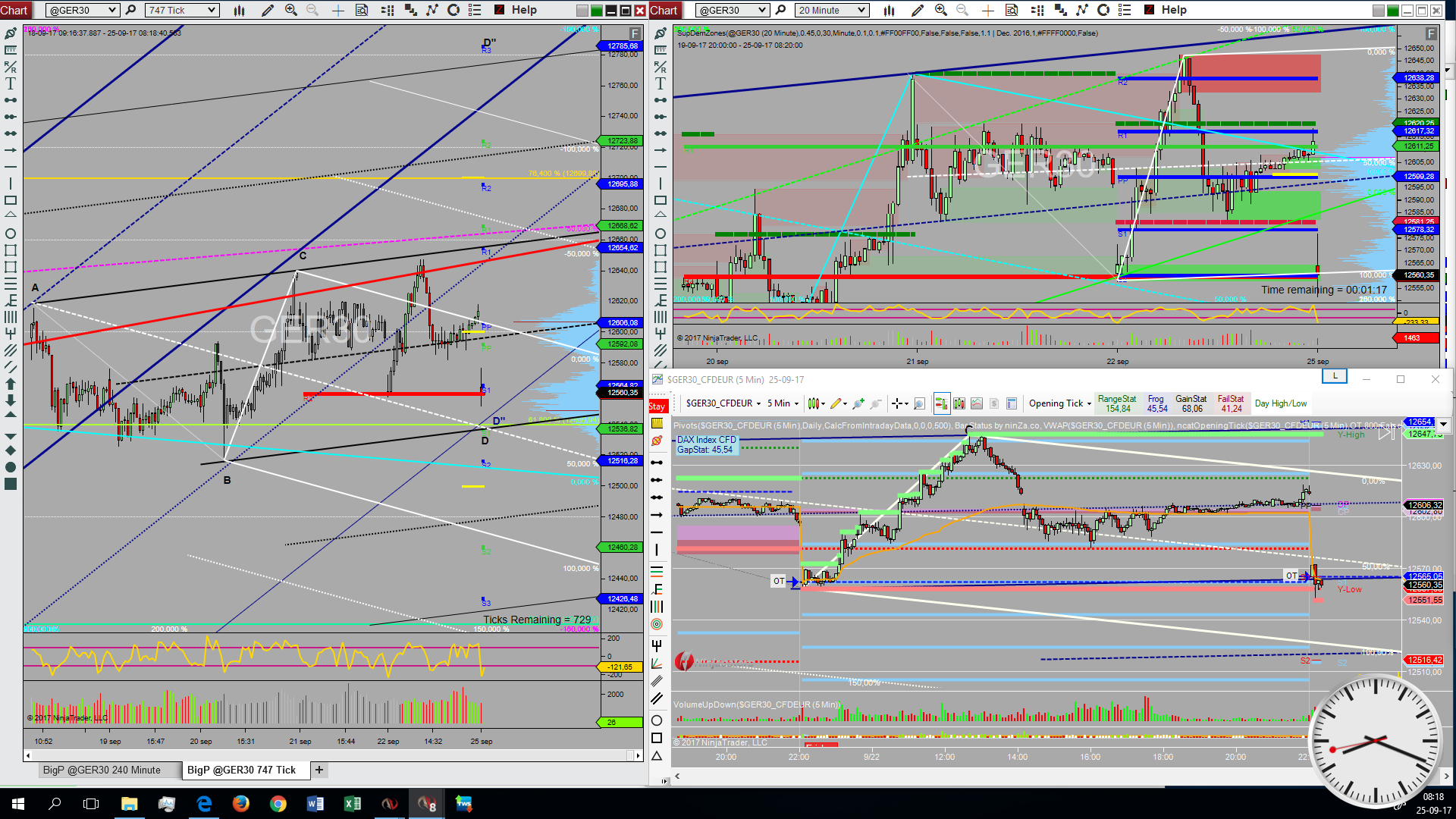Open @GER30 instrument dropdown in 20 Minute chart
Viewport: 1456px width, 819px height.
(x=733, y=10)
